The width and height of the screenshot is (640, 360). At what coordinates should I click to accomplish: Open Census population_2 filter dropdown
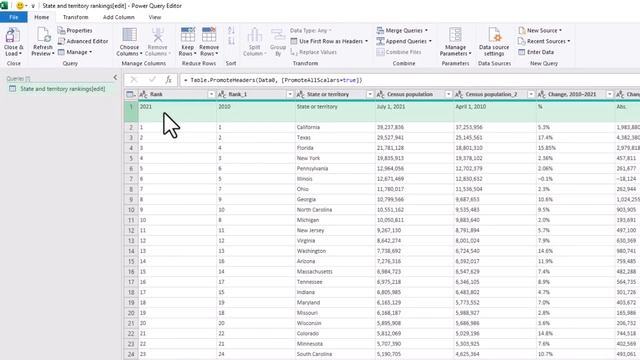click(x=531, y=94)
